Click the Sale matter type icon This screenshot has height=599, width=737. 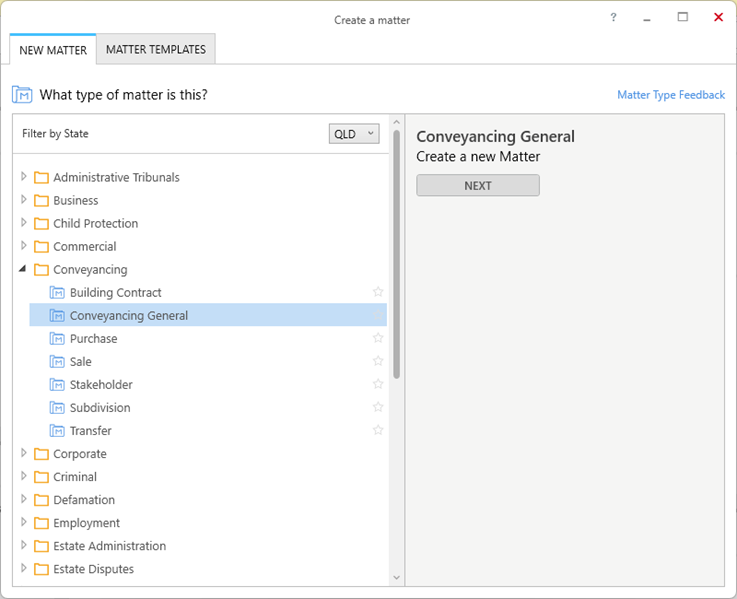pos(57,362)
